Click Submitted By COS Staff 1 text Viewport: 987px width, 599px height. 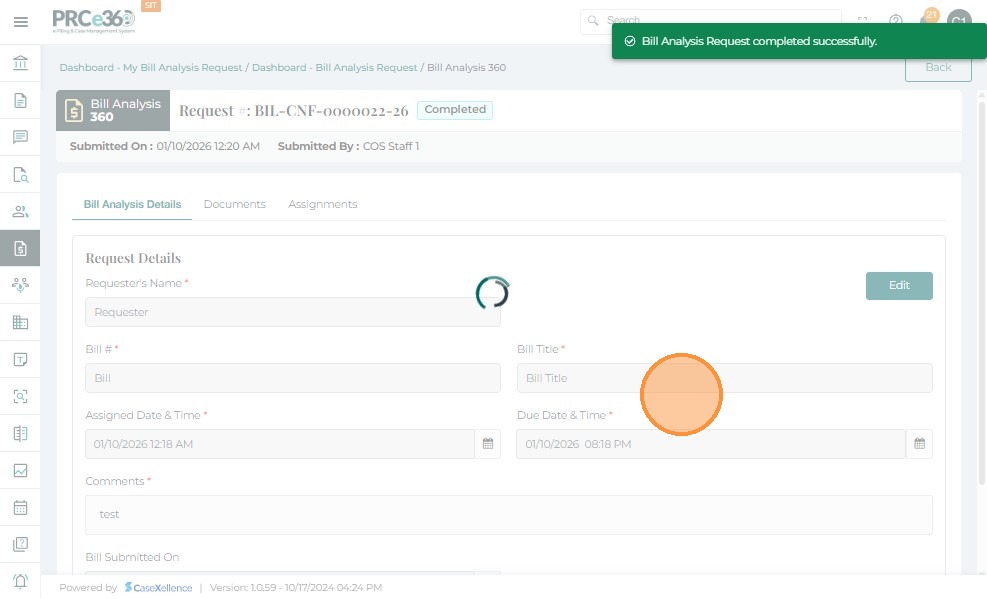click(x=348, y=146)
